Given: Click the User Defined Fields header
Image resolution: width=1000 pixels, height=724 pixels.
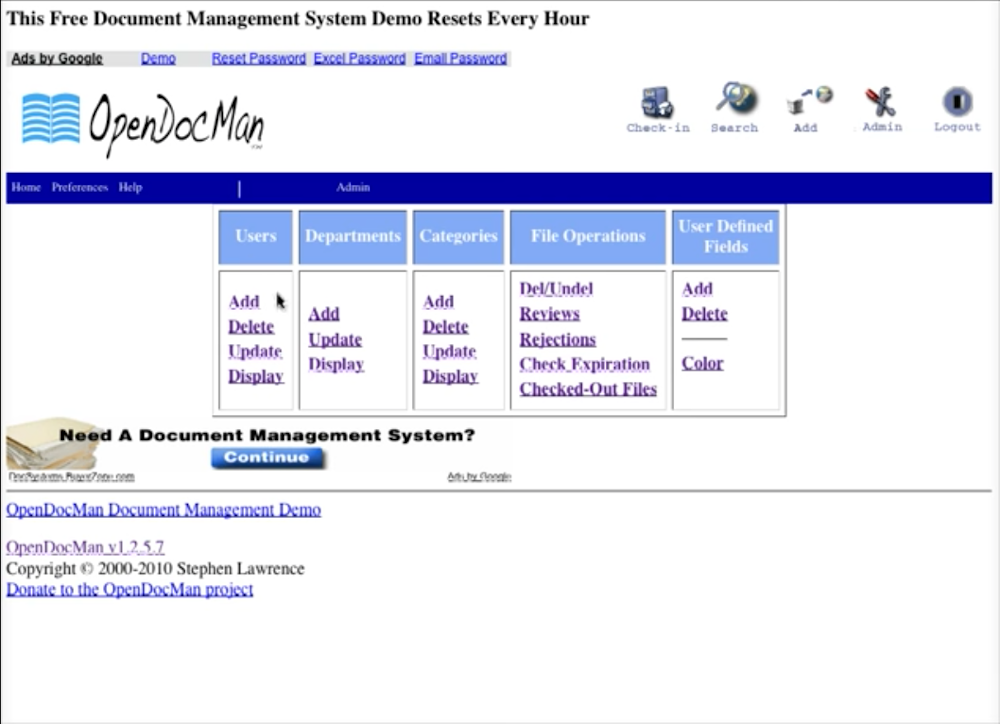Looking at the screenshot, I should pos(726,237).
